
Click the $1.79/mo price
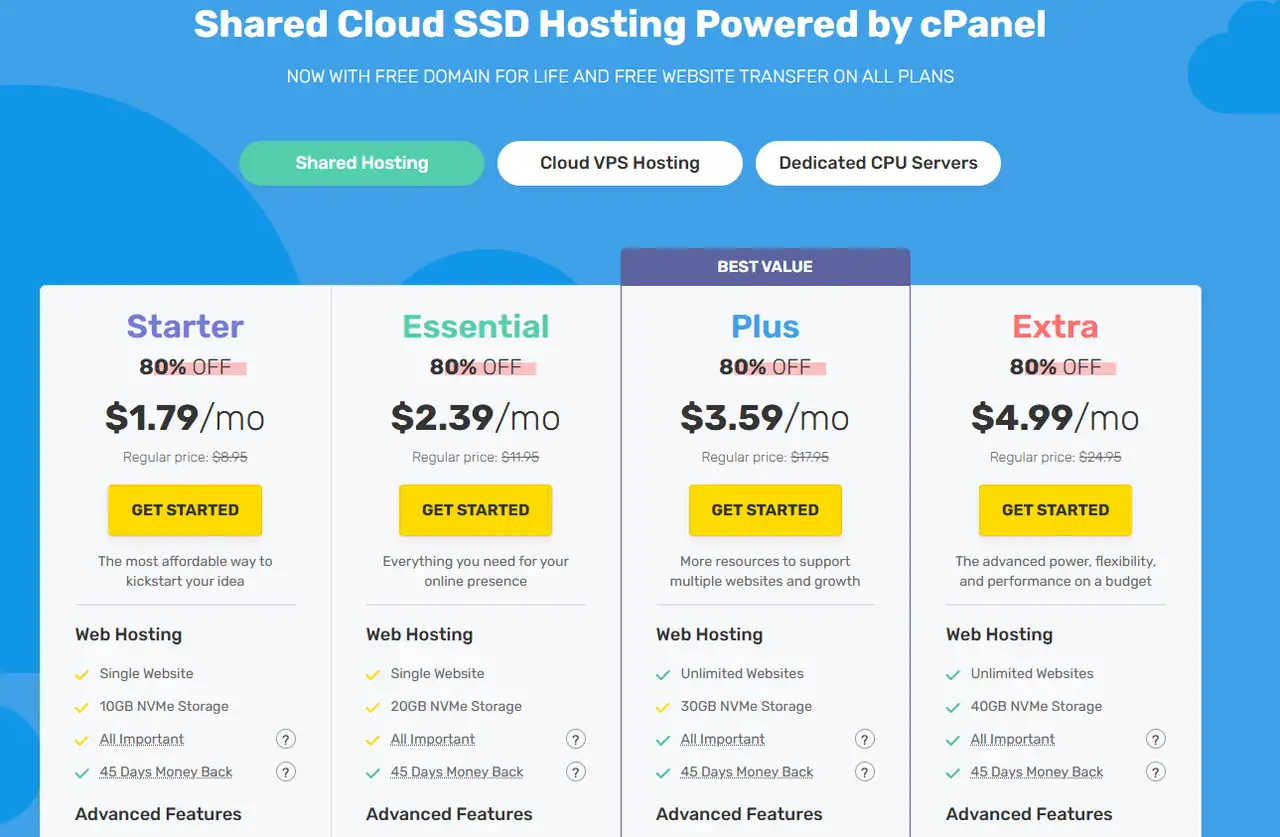pyautogui.click(x=185, y=417)
